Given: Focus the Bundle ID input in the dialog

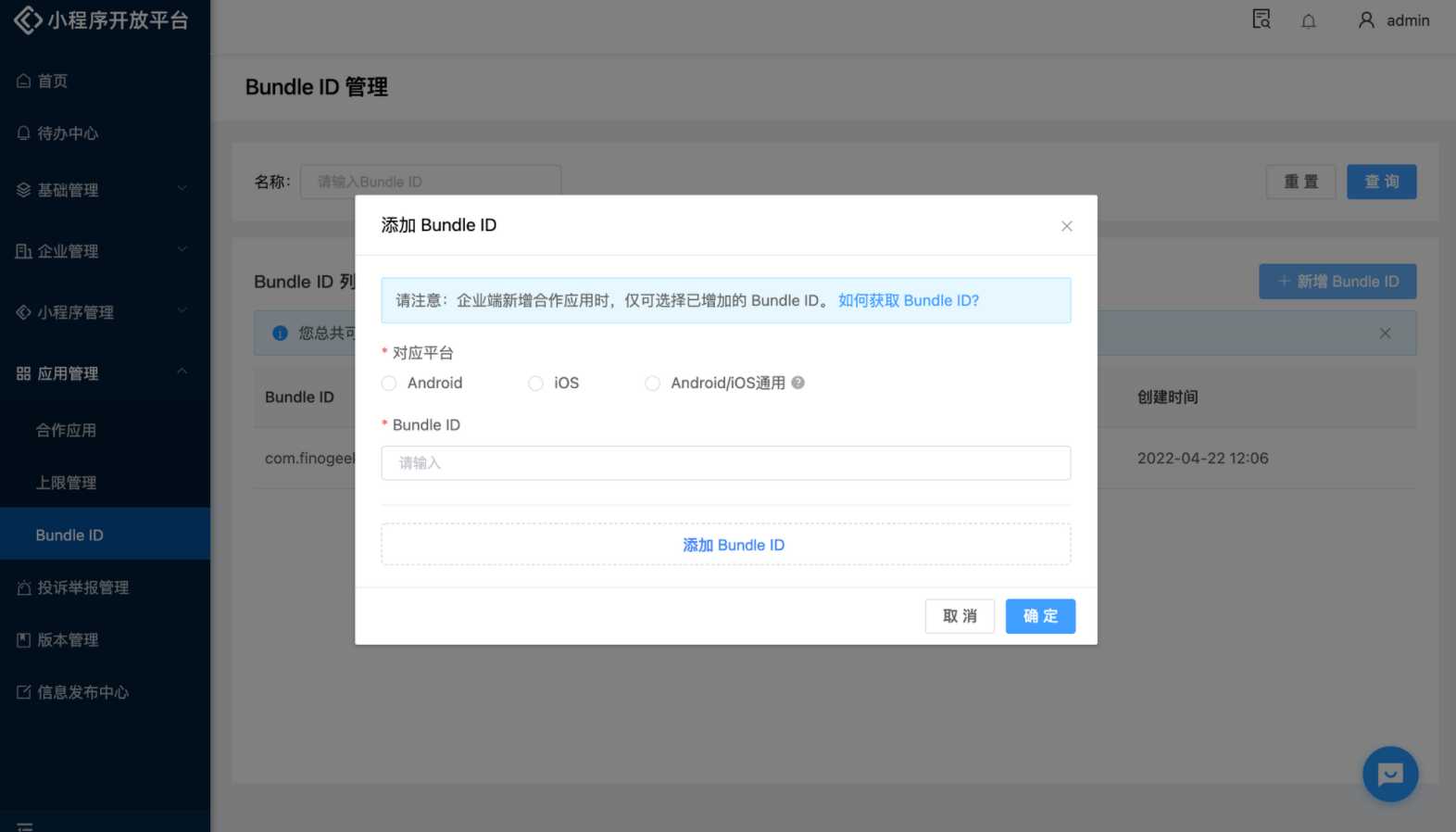Looking at the screenshot, I should click(726, 463).
